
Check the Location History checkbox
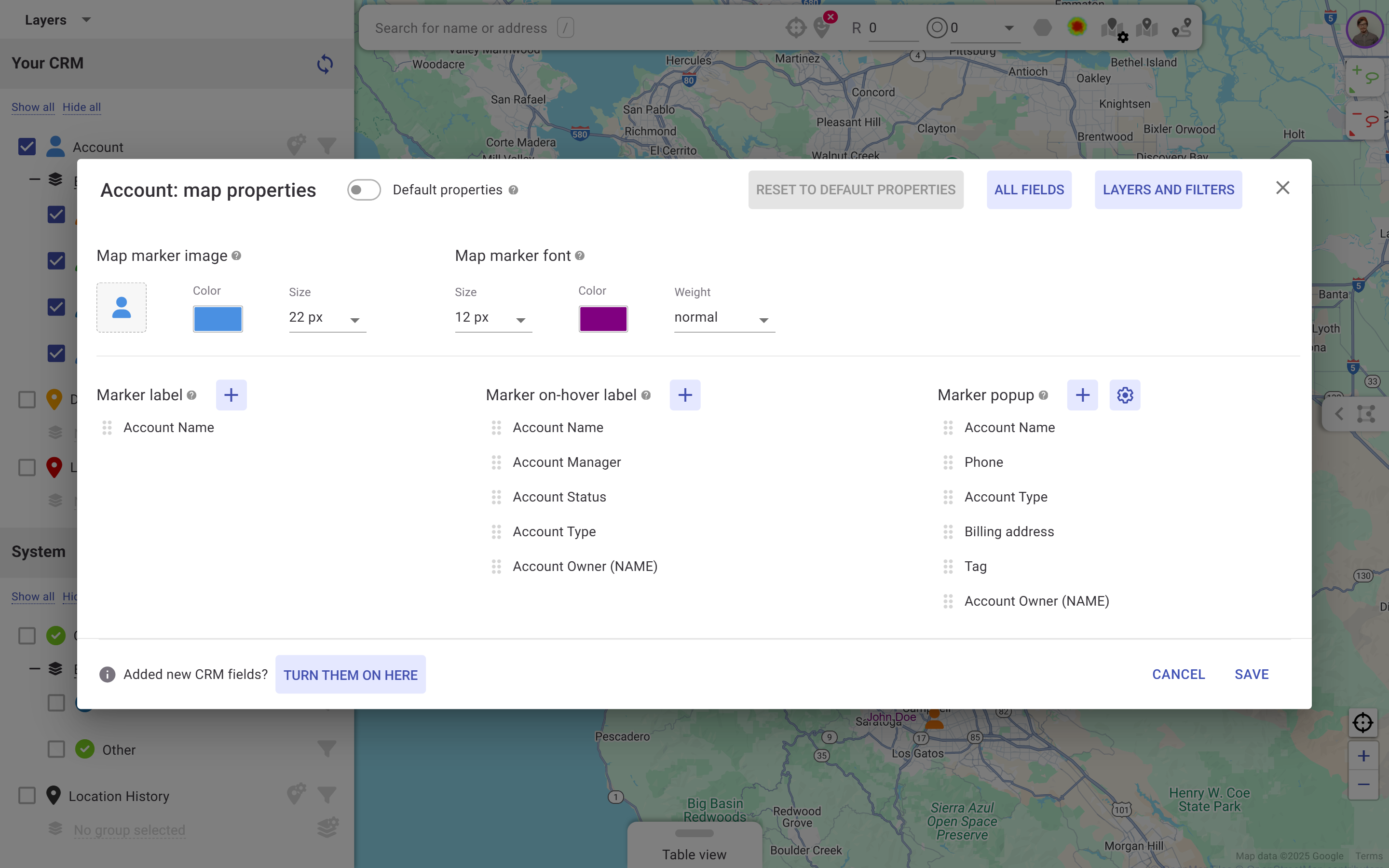(27, 795)
